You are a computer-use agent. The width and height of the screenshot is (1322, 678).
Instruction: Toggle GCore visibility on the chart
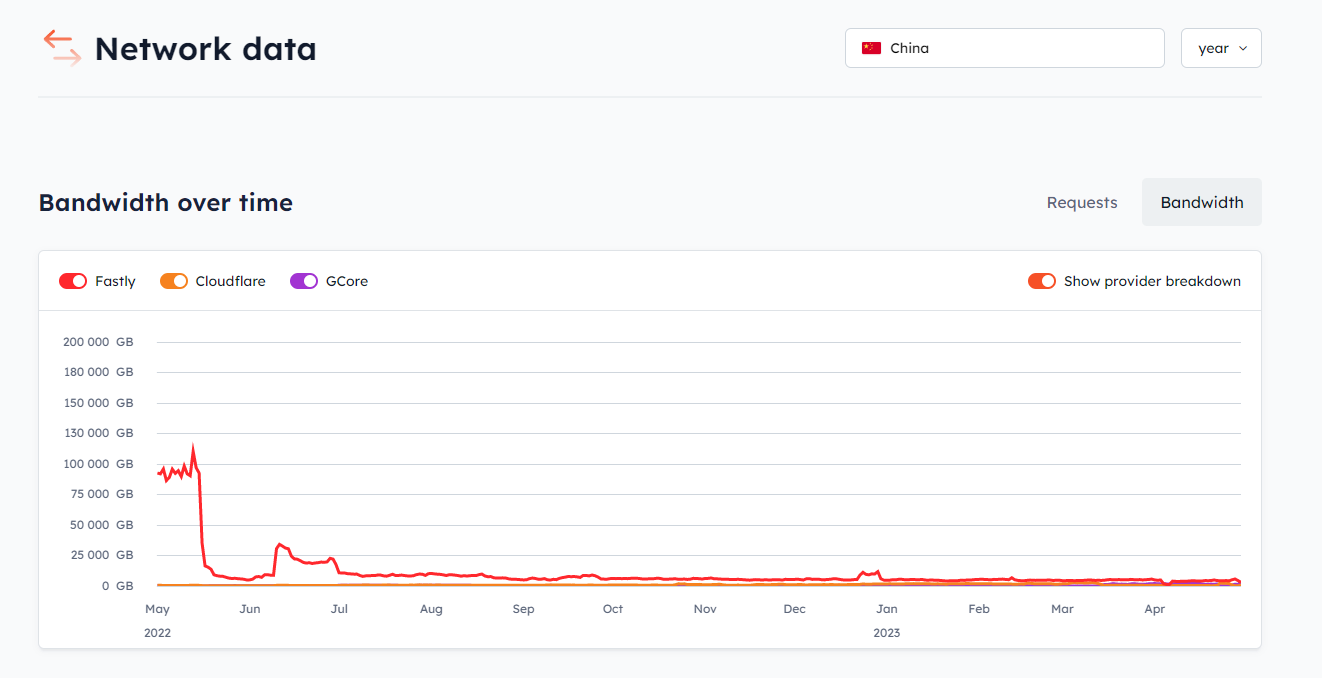[303, 281]
